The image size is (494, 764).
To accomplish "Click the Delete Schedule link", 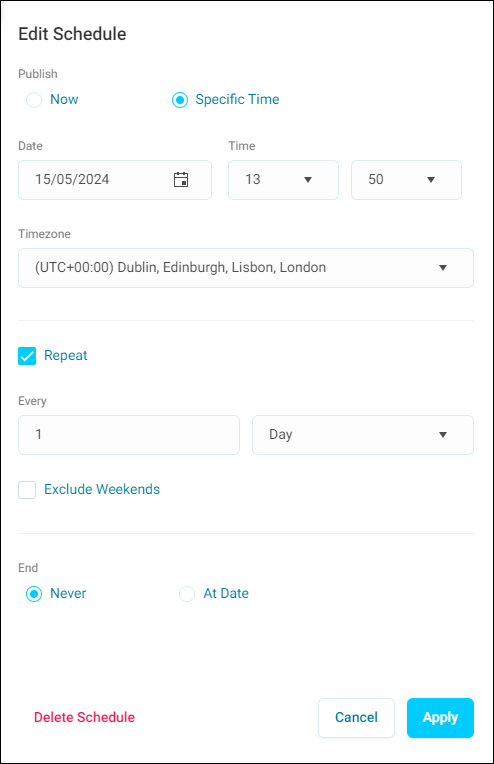I will pyautogui.click(x=84, y=717).
